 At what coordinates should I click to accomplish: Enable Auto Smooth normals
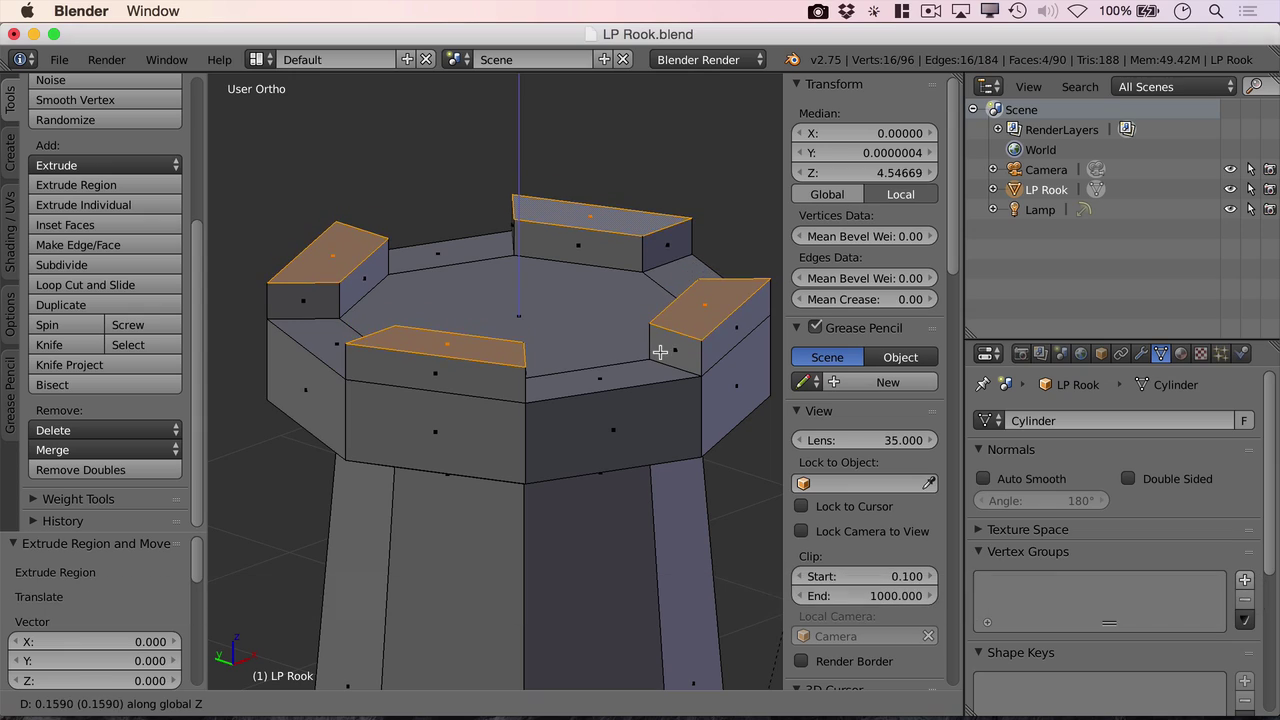click(x=983, y=478)
